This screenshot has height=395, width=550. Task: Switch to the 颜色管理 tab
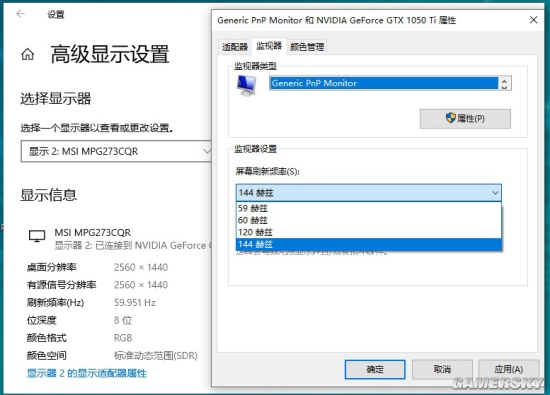click(307, 47)
